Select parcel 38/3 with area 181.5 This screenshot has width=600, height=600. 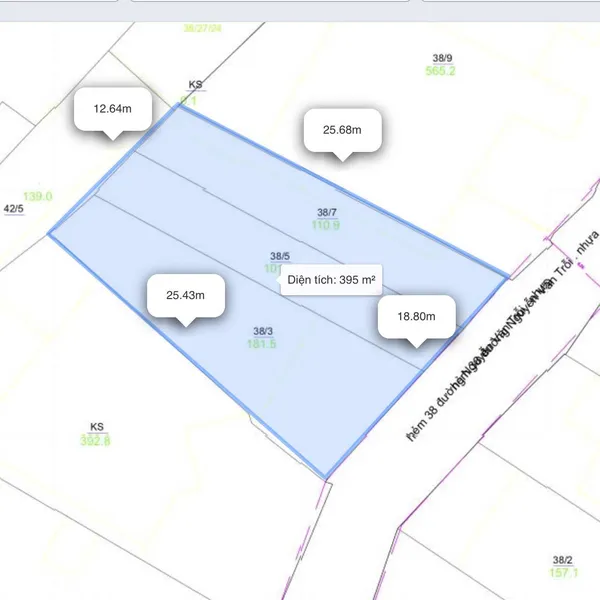[x=263, y=337]
